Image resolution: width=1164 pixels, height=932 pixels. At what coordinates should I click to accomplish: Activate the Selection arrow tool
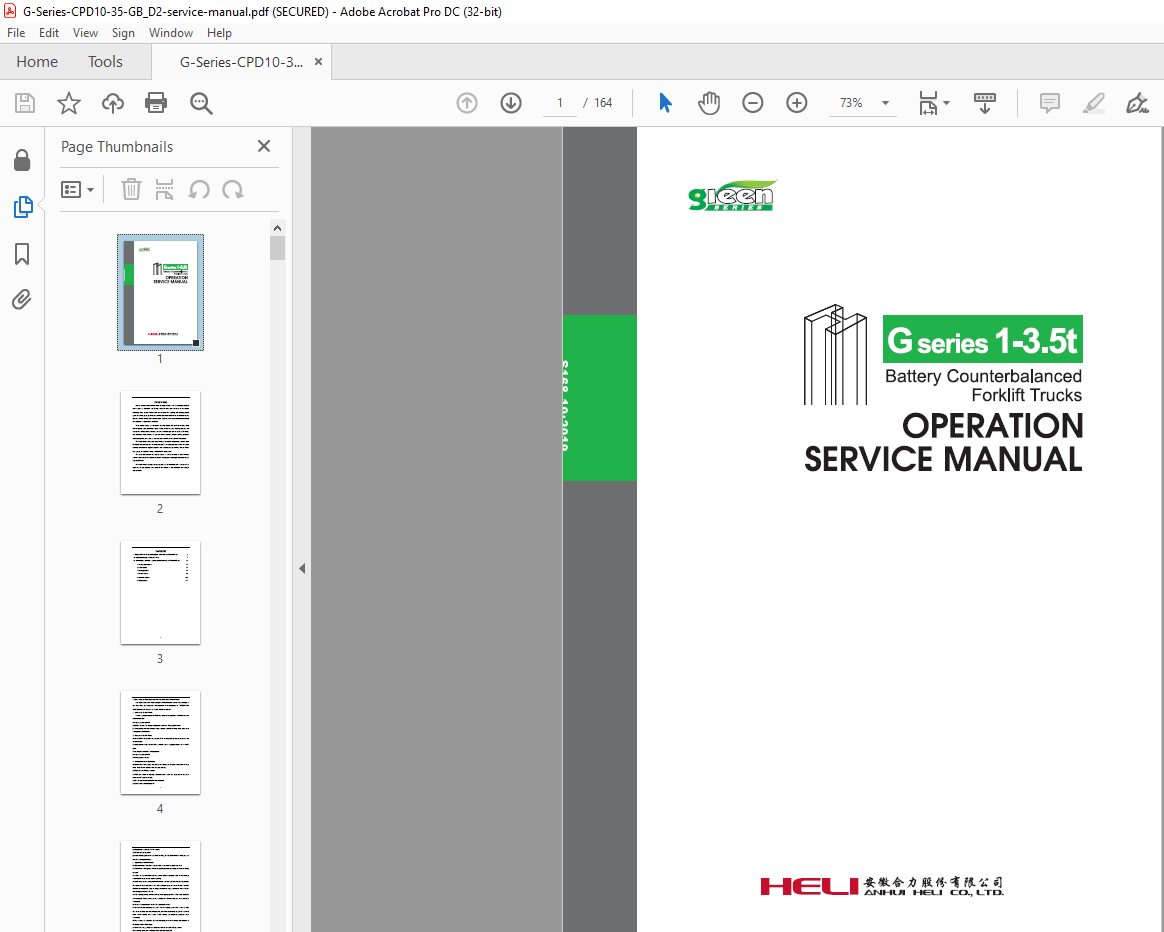tap(665, 103)
